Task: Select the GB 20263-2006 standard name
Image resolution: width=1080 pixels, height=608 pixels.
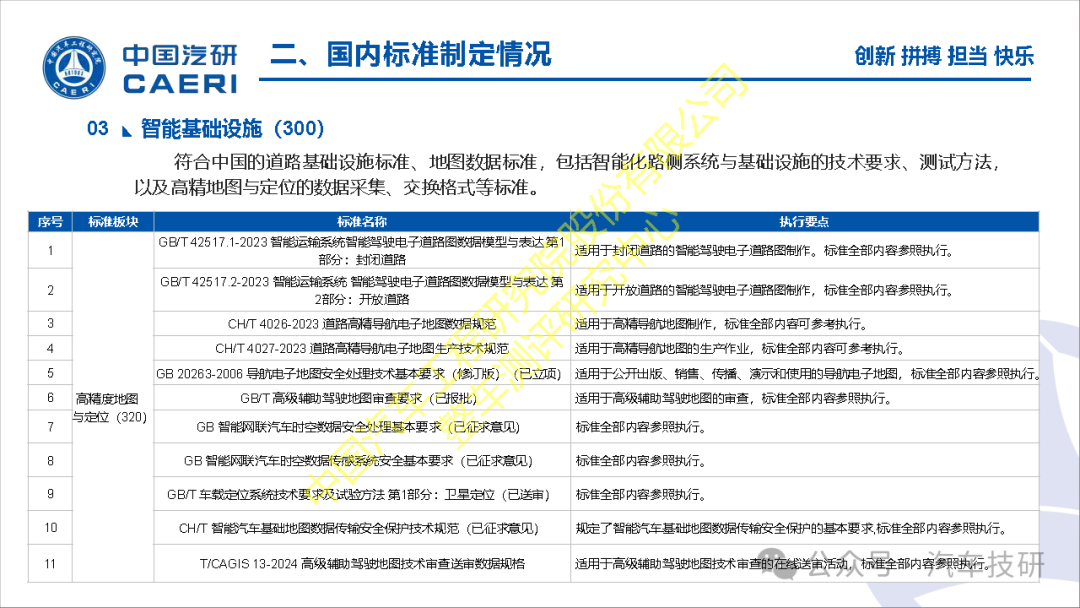Action: [x=359, y=373]
